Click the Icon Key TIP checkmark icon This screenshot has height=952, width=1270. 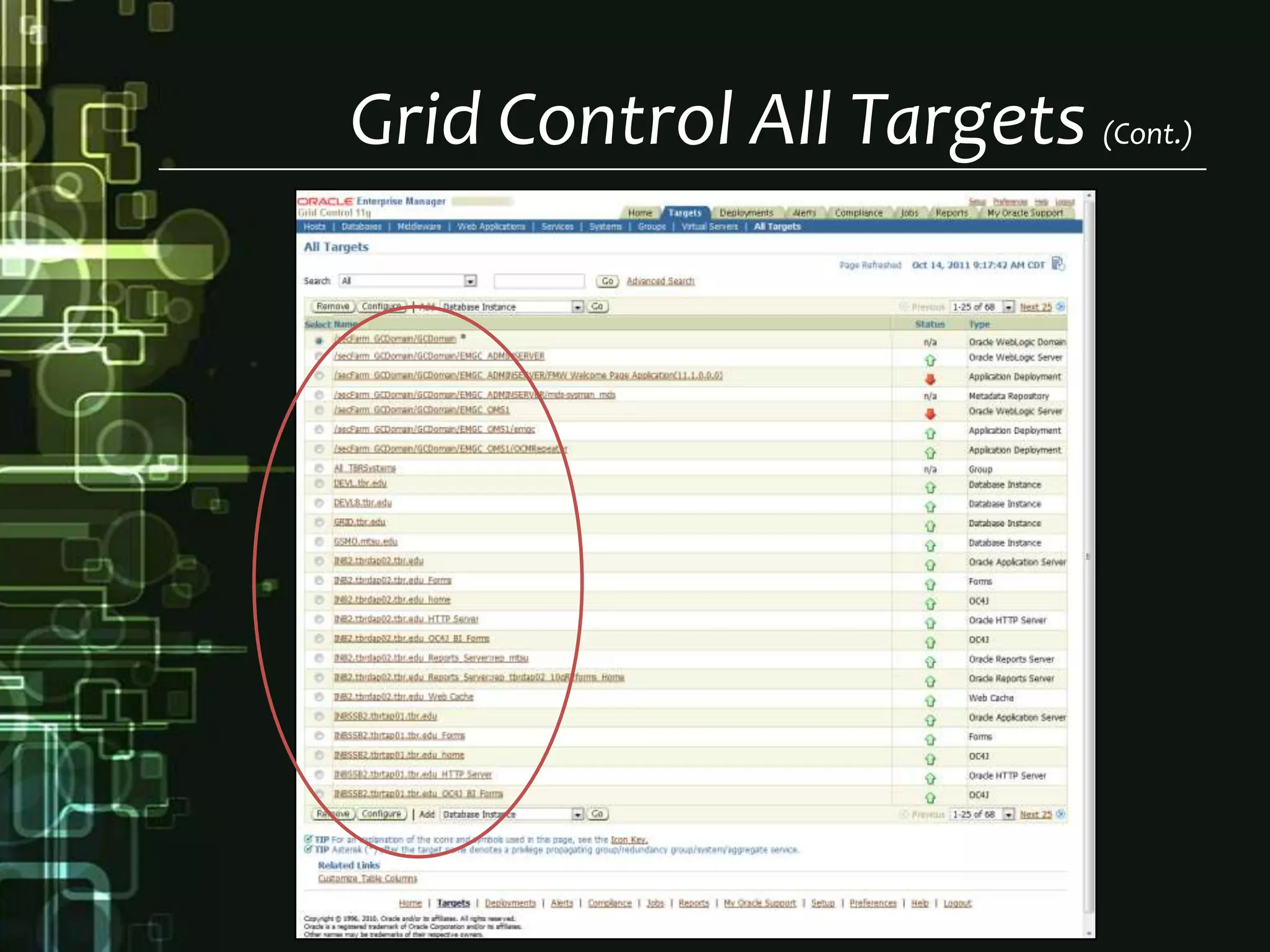tap(308, 839)
